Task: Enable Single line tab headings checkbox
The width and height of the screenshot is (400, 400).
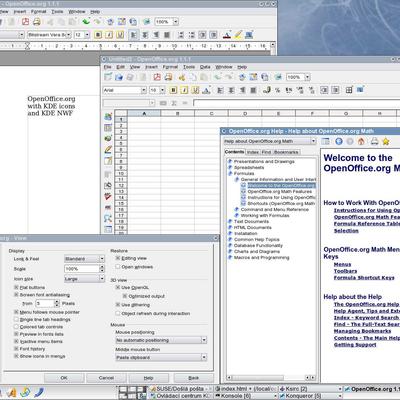Action: coord(16,319)
